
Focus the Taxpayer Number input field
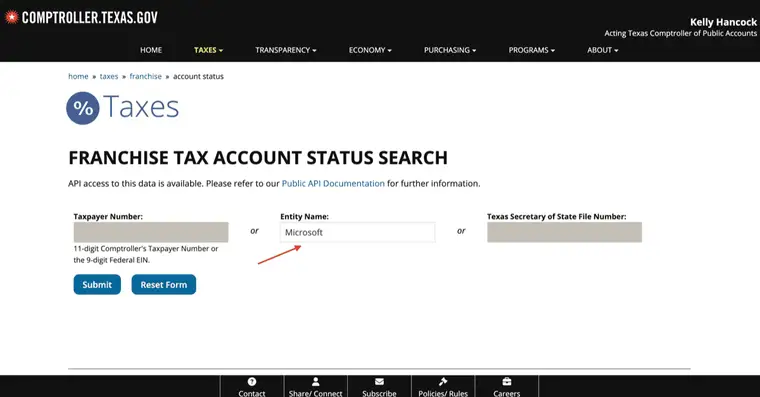[151, 232]
